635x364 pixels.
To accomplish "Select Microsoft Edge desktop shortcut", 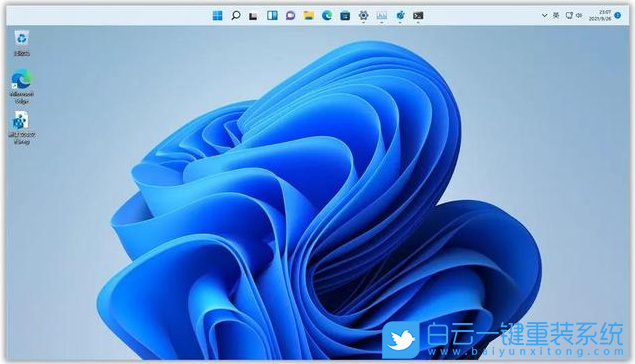I will pyautogui.click(x=21, y=86).
